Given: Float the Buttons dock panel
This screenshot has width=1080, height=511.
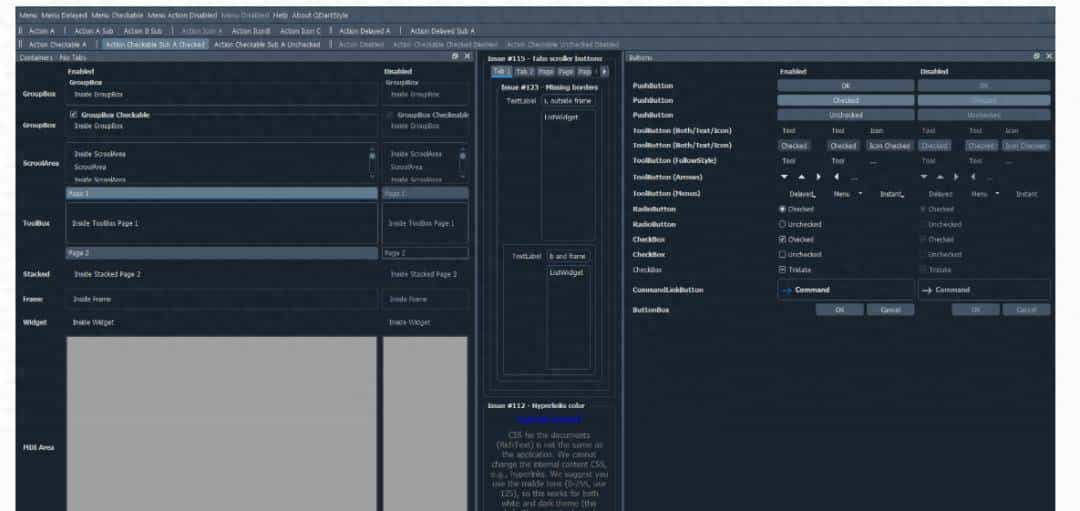Looking at the screenshot, I should coord(1037,57).
